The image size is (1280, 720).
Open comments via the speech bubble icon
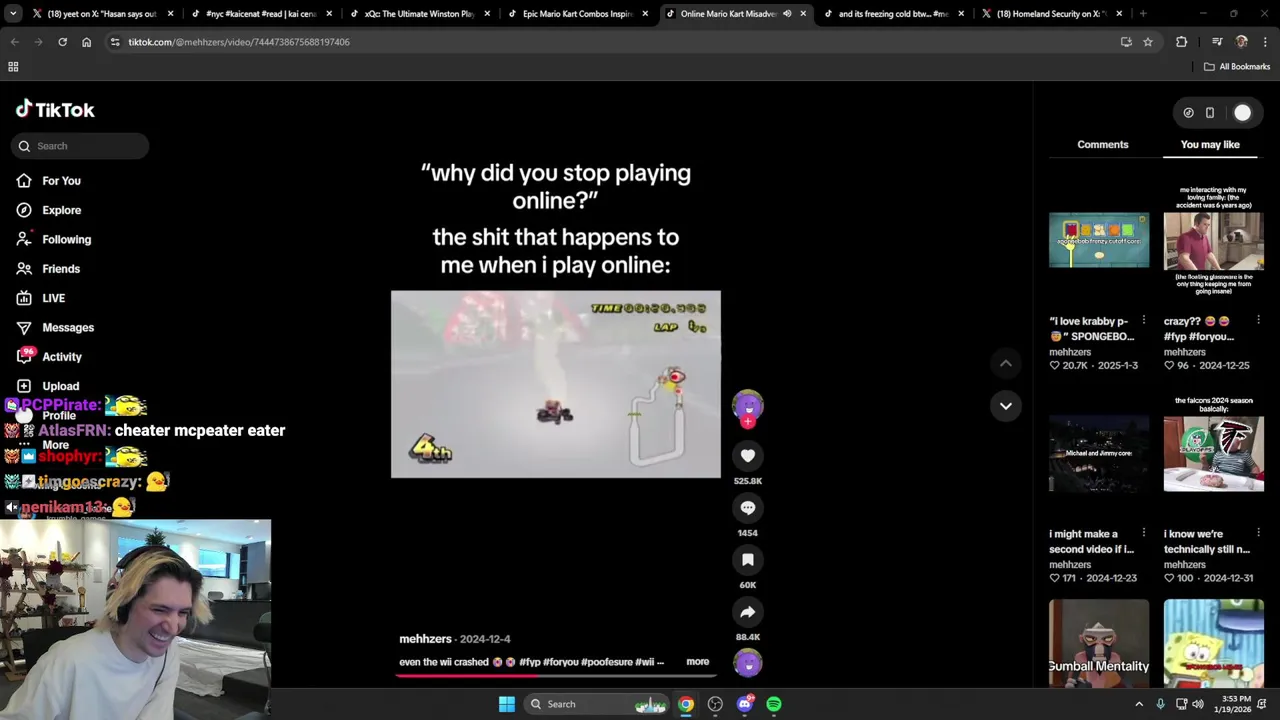(x=747, y=508)
